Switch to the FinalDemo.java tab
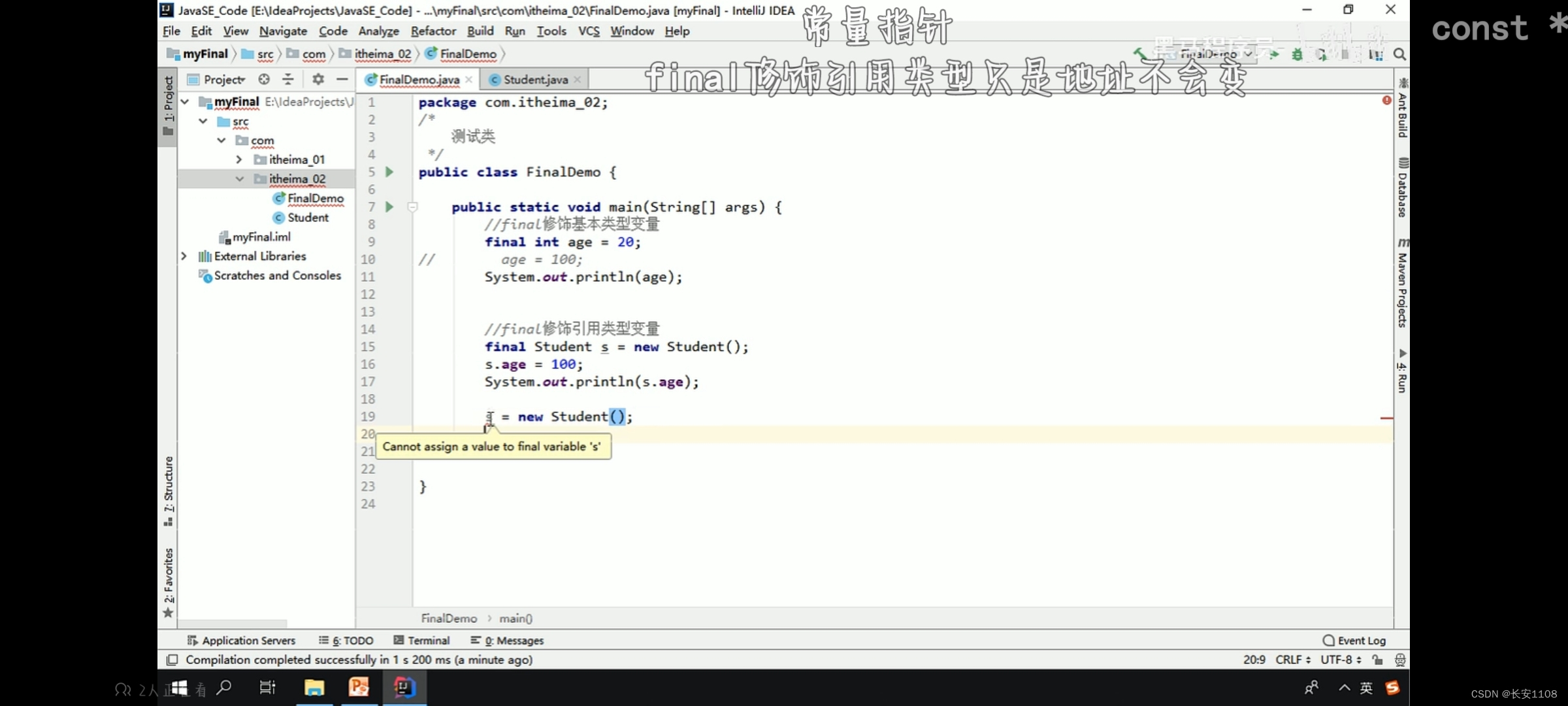This screenshot has width=1568, height=706. [419, 79]
